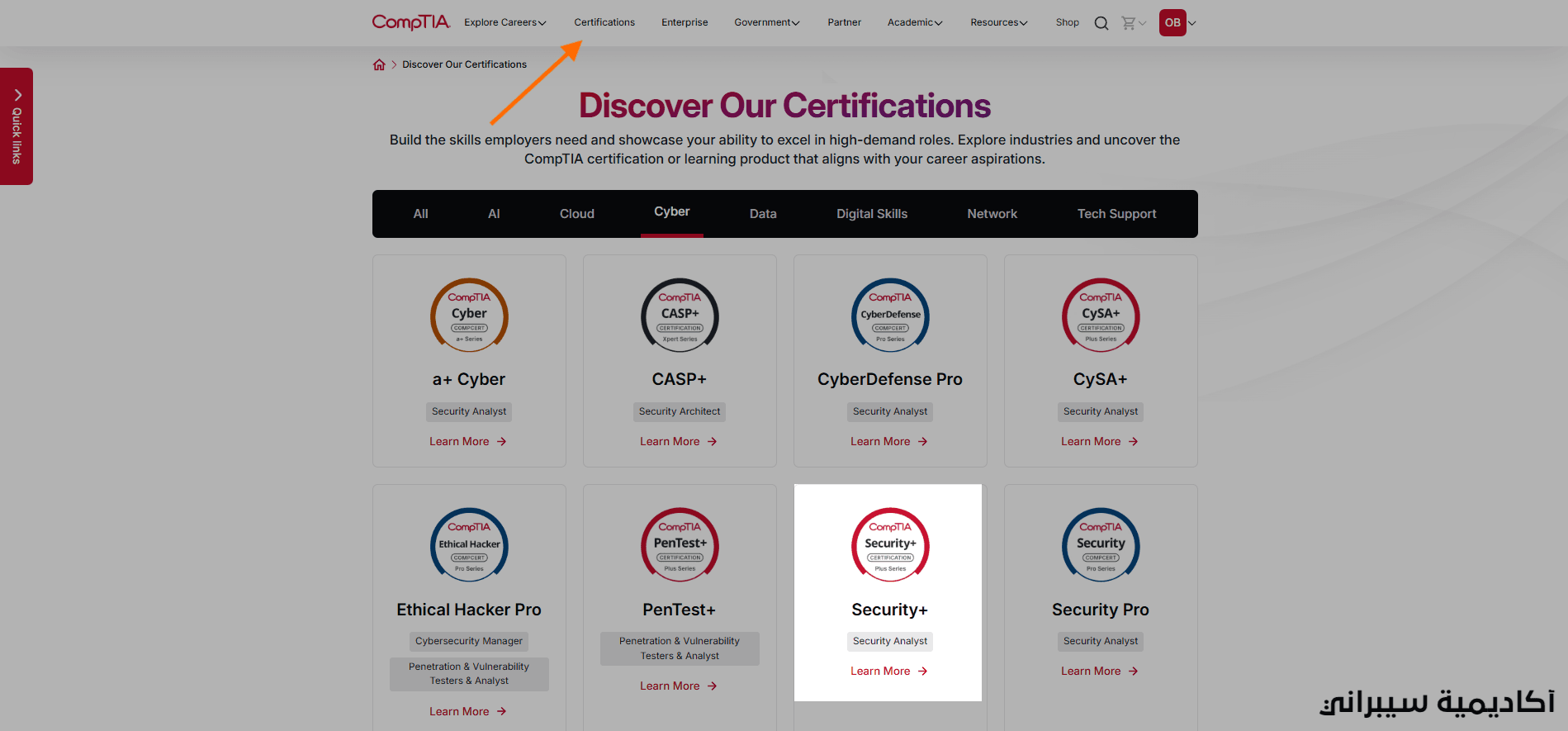Select the AI category tab
The width and height of the screenshot is (1568, 731).
point(494,214)
